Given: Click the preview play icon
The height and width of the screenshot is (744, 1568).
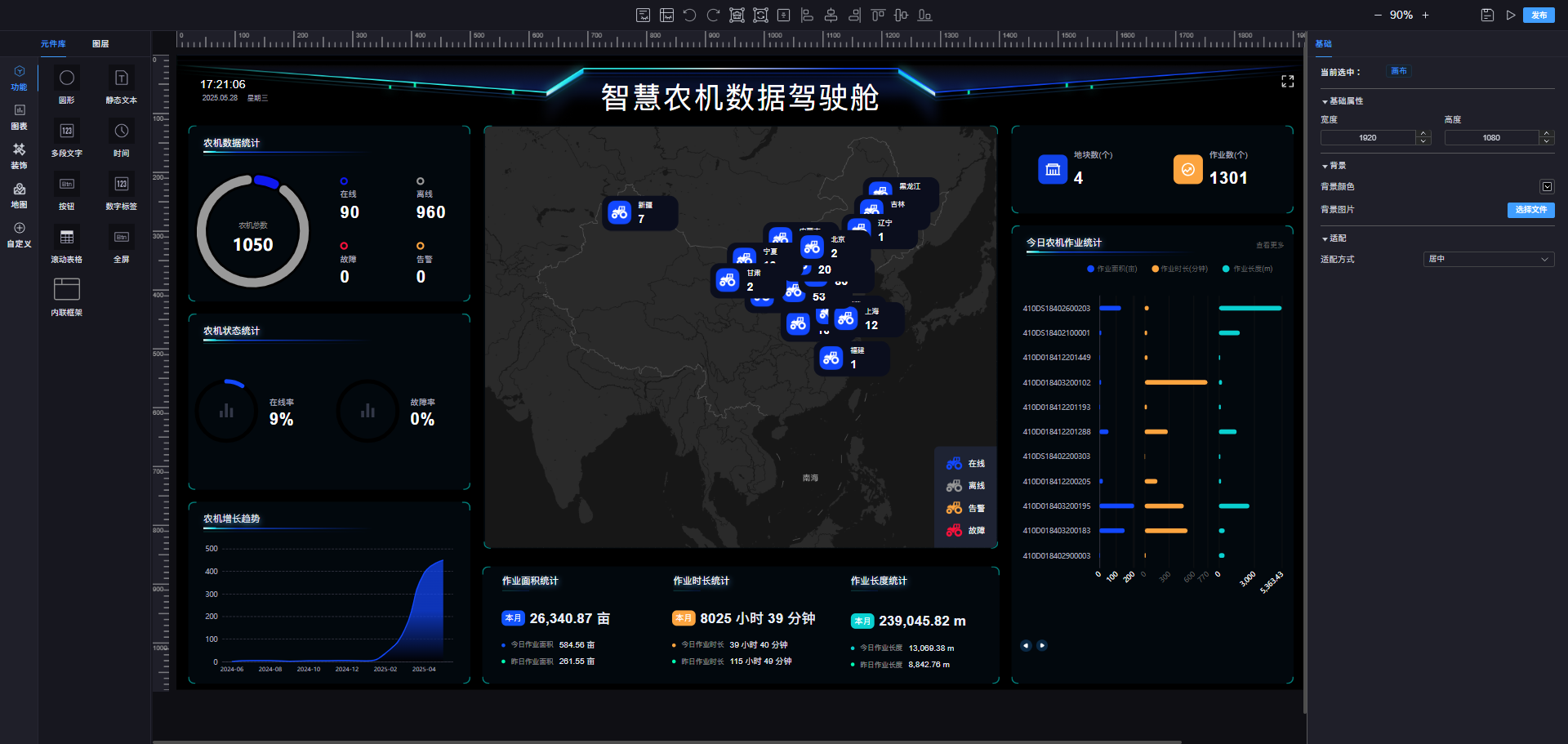Looking at the screenshot, I should tap(1511, 15).
